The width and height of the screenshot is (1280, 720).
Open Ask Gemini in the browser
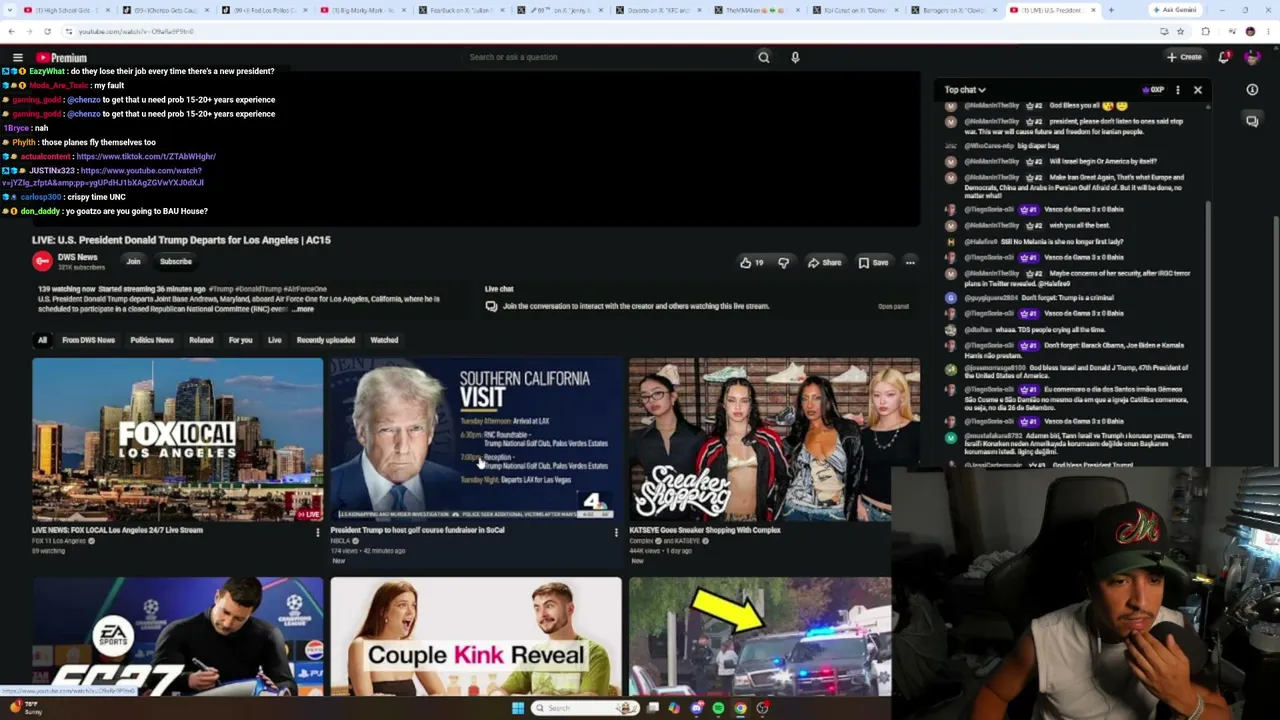click(1174, 10)
